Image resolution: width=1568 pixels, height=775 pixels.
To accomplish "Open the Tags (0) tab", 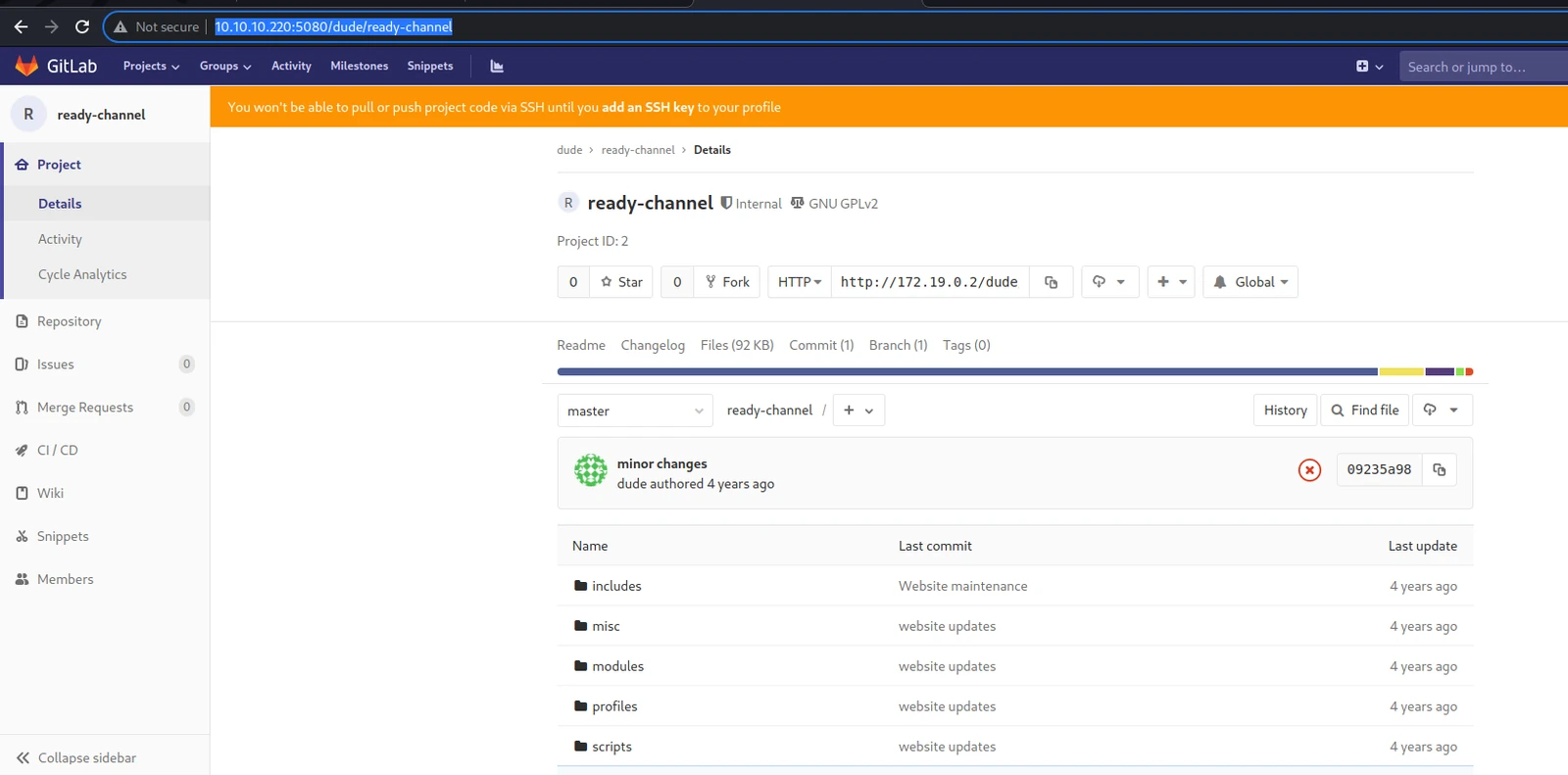I will coord(966,345).
